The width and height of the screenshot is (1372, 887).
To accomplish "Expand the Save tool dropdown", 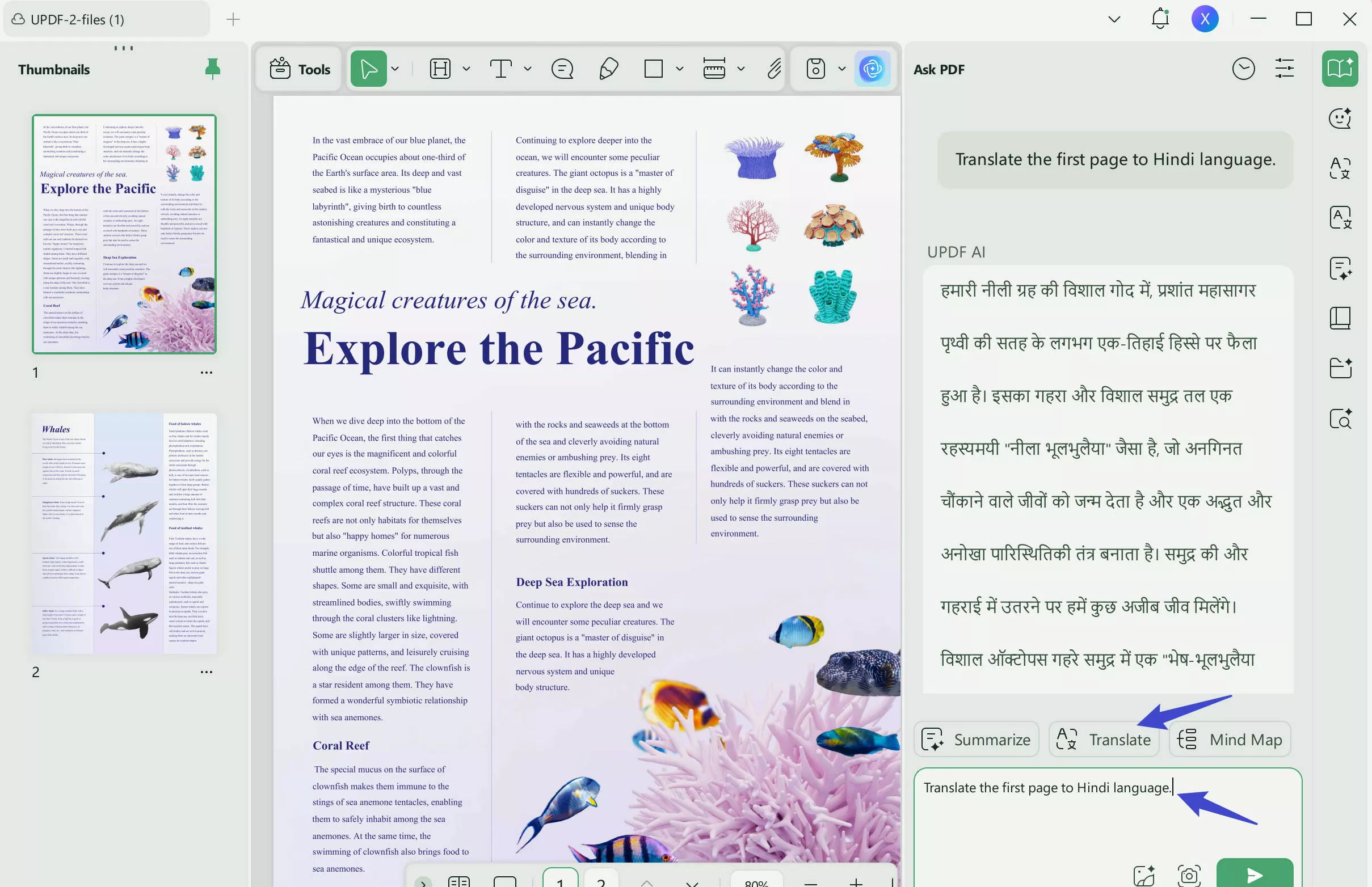I will 841,69.
